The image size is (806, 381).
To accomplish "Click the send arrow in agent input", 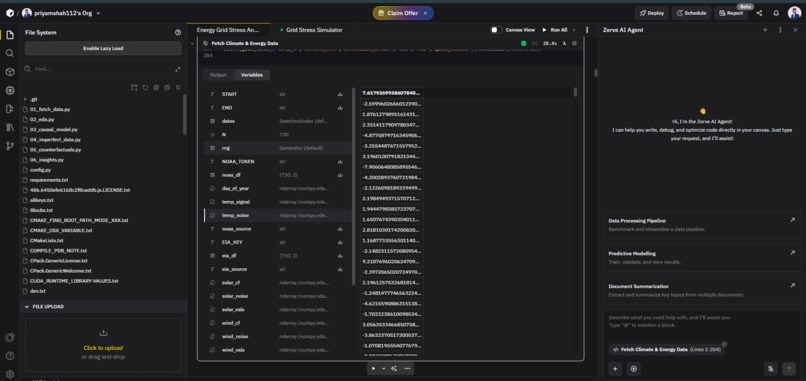I will click(789, 368).
